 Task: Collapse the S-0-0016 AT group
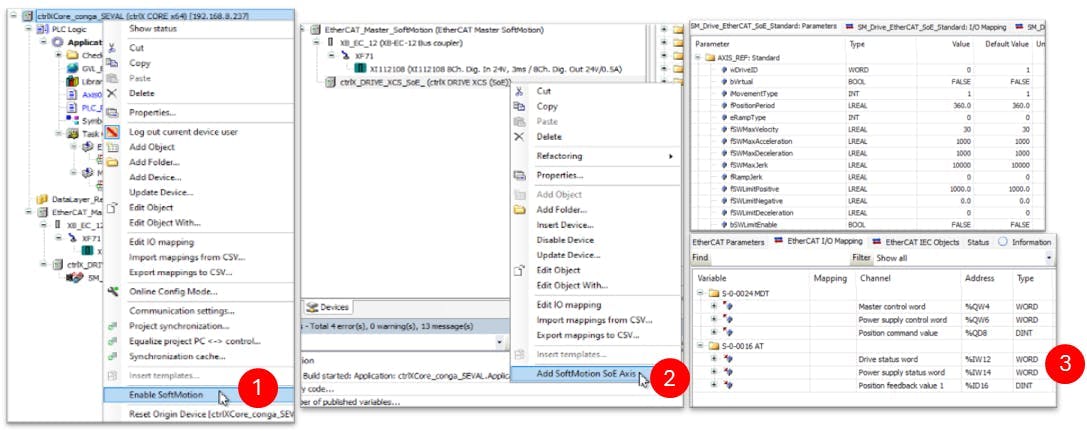click(700, 346)
